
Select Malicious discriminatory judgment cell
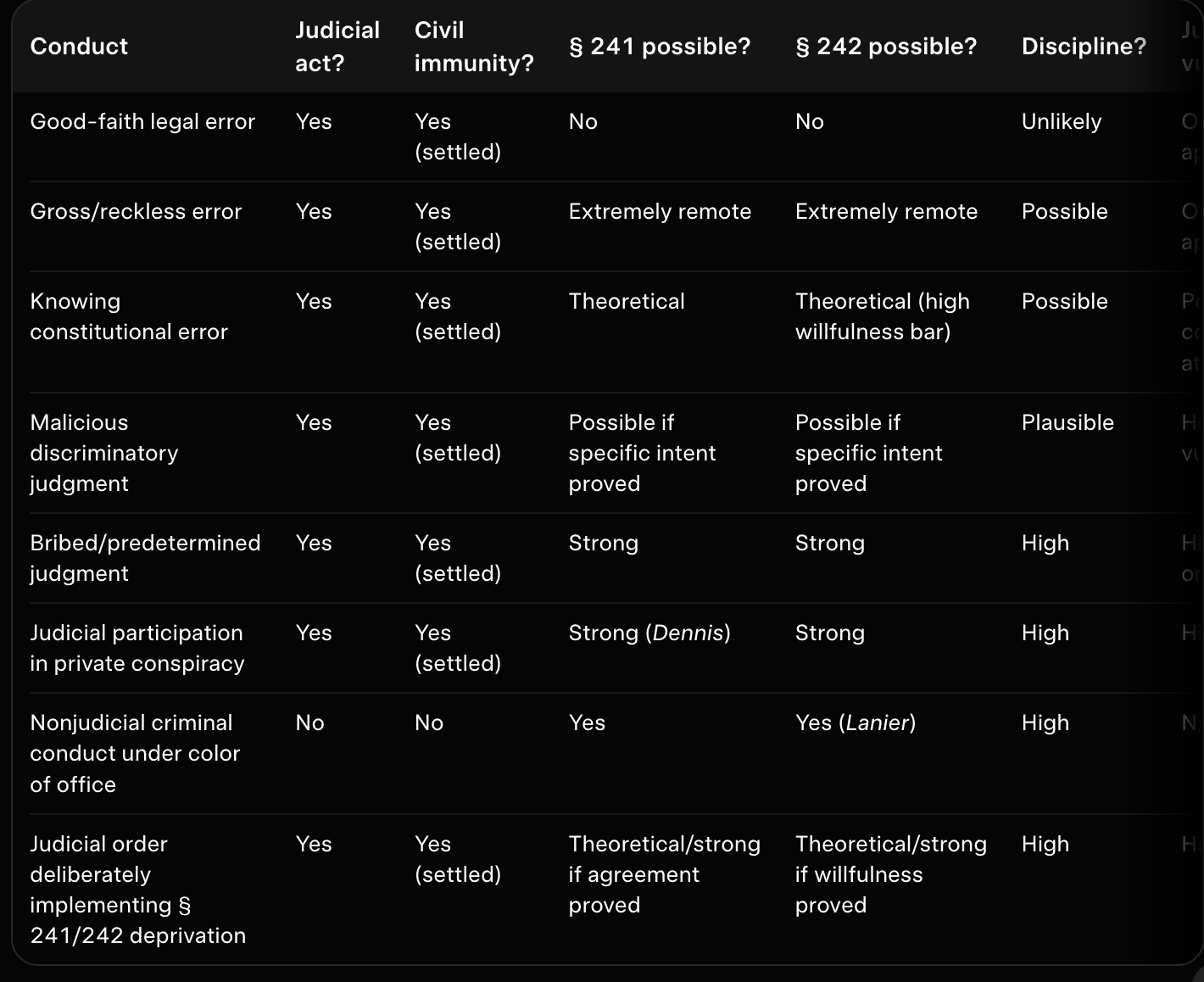coord(104,453)
